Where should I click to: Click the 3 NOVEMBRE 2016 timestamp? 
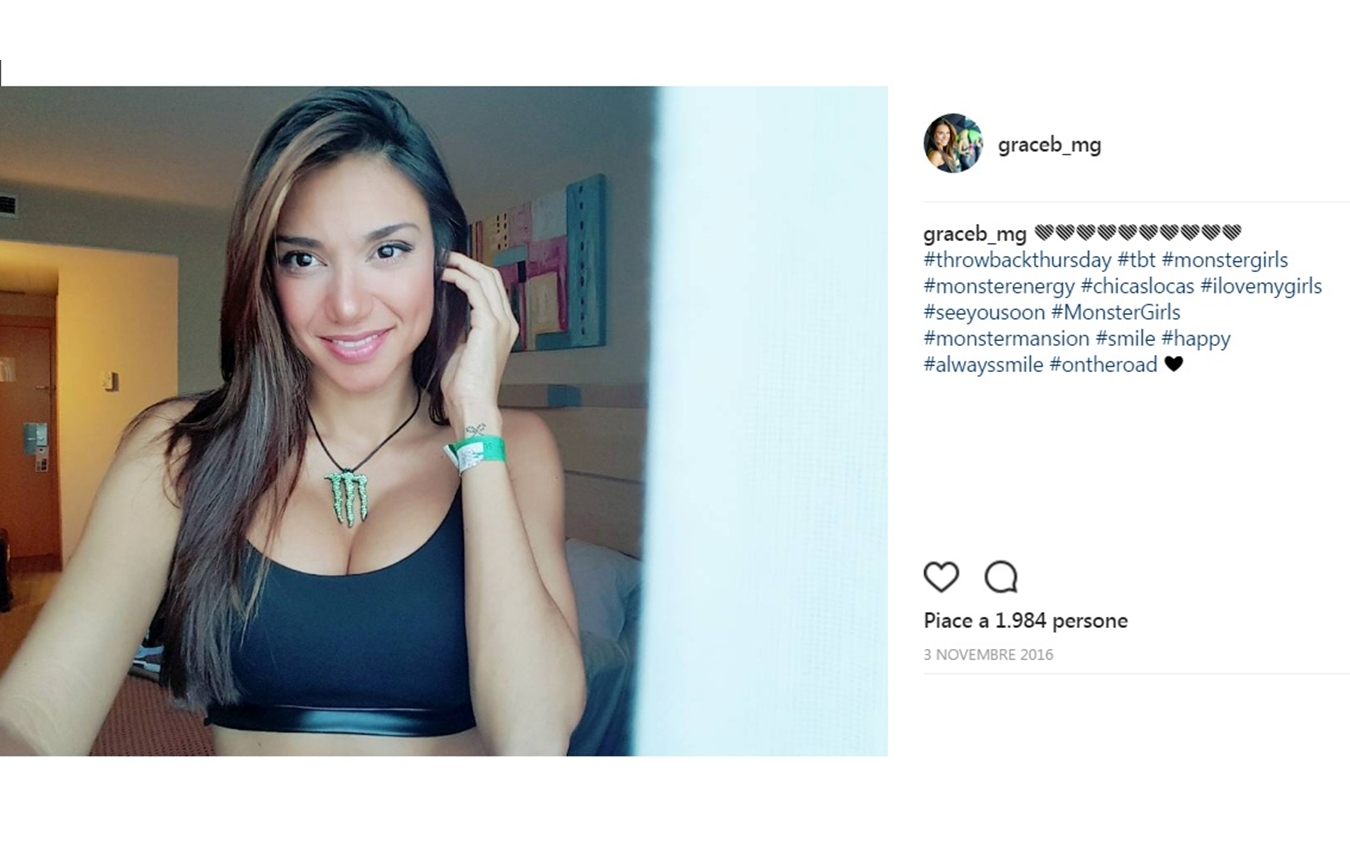point(988,655)
